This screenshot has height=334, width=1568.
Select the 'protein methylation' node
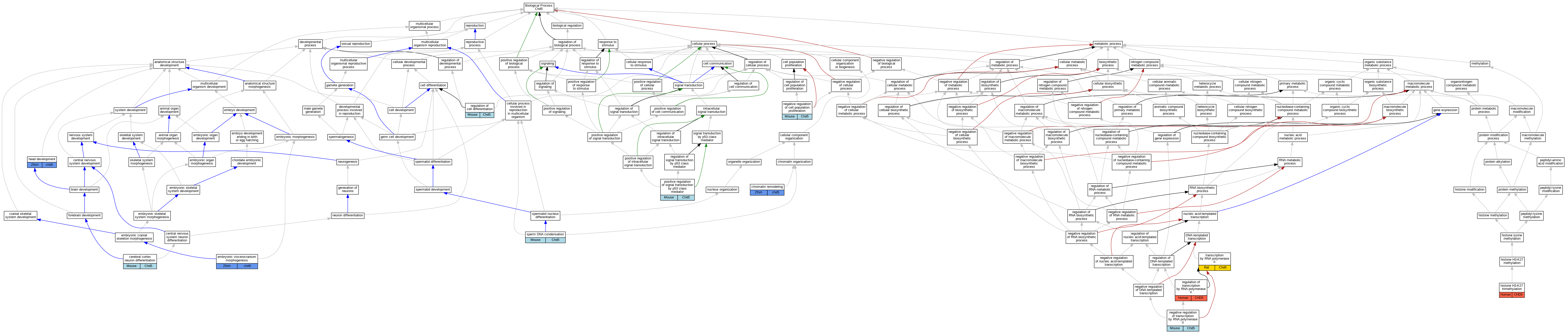tap(1512, 190)
